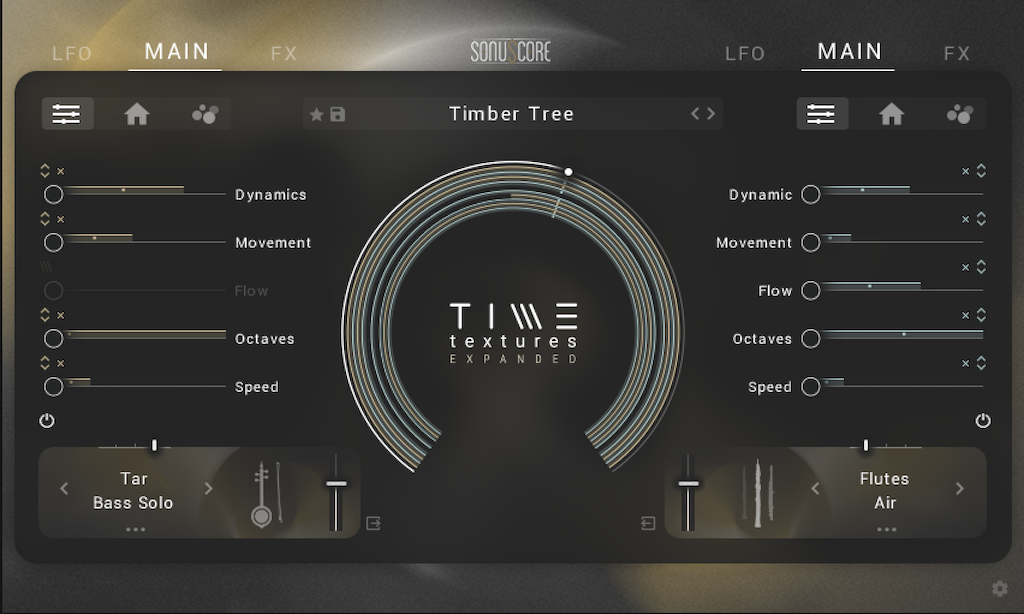
Task: Open settings gear at bottom right
Action: (x=1000, y=589)
